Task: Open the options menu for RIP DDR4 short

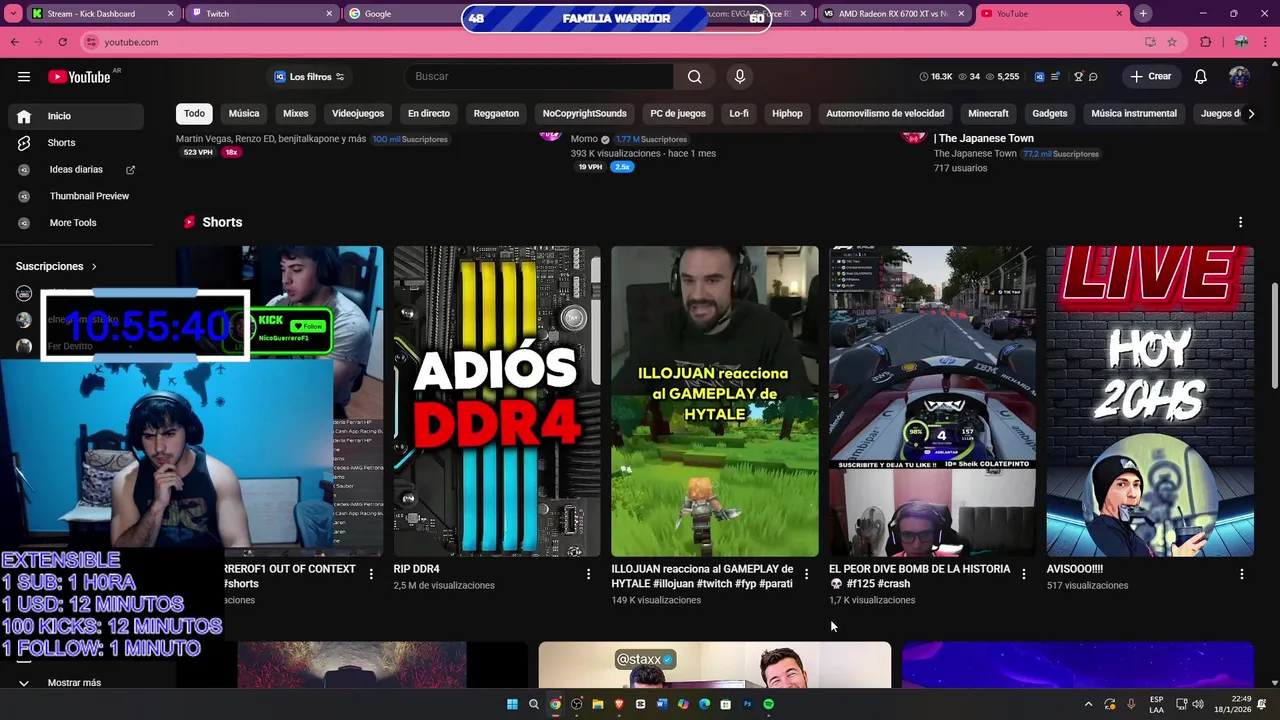Action: (x=588, y=574)
